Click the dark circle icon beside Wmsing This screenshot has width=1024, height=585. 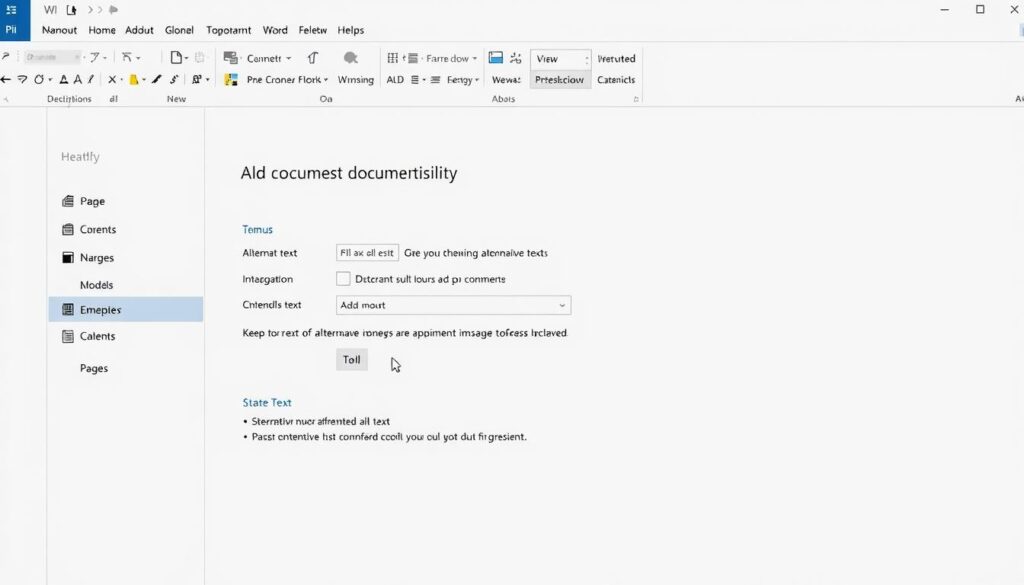click(351, 58)
